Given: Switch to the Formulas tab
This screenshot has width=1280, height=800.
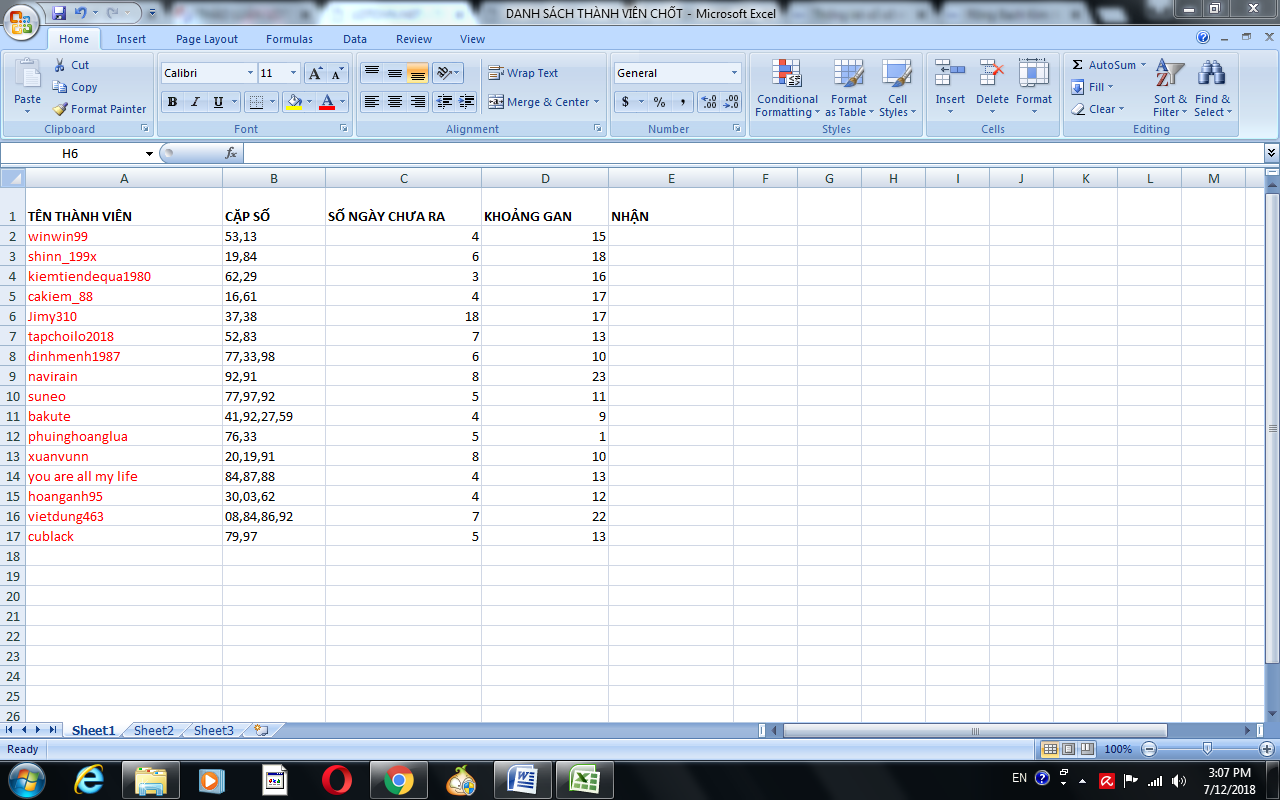Looking at the screenshot, I should (x=289, y=39).
